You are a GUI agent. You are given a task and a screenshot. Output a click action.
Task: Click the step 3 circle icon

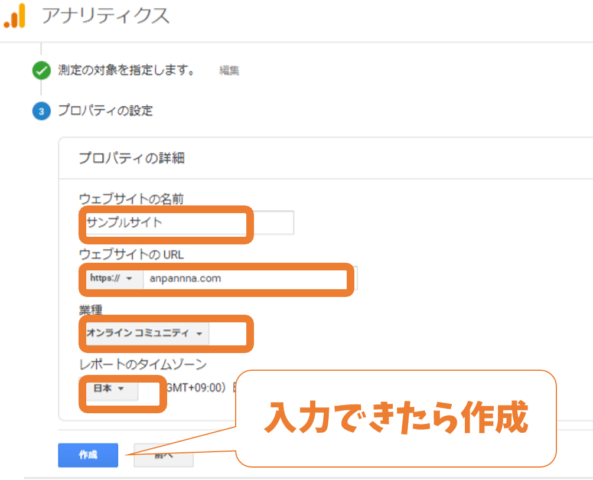tap(41, 111)
